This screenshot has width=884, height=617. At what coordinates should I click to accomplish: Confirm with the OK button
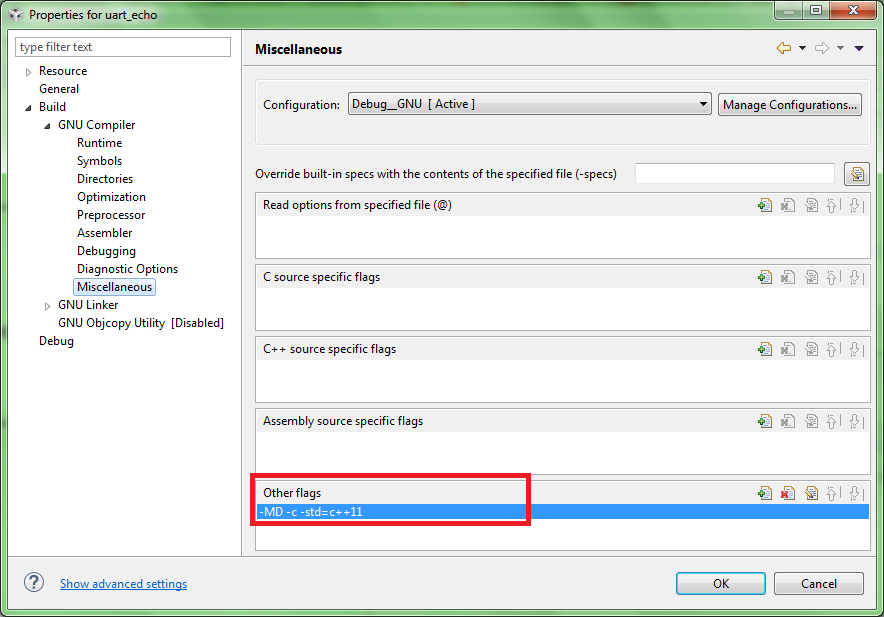[721, 584]
